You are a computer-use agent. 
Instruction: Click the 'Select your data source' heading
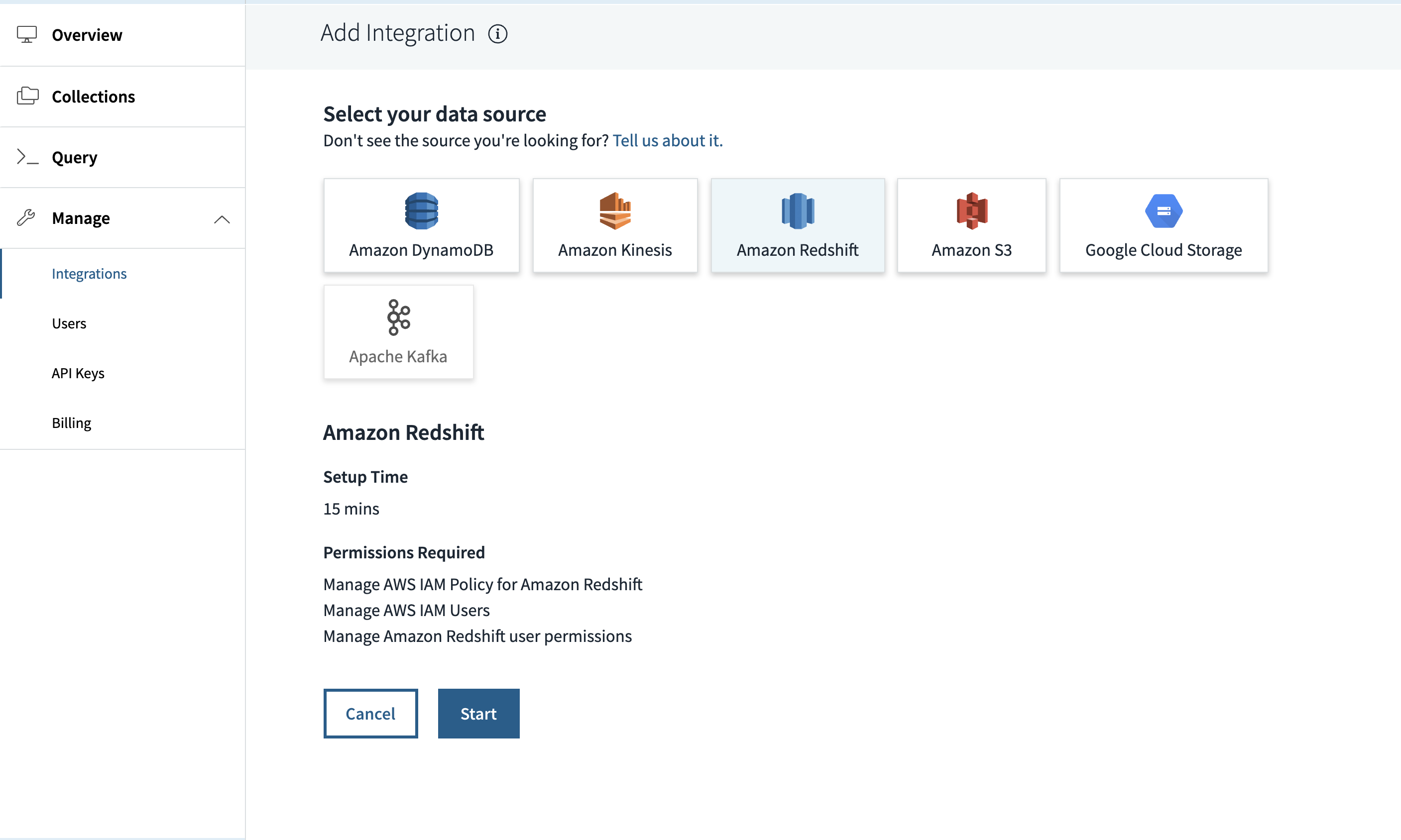point(434,114)
